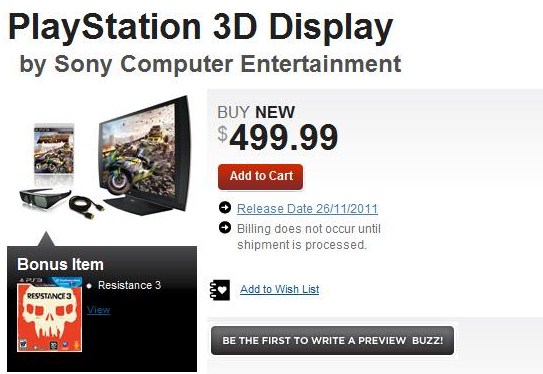Click the PlayStation 3D Display title
Image resolution: width=543 pixels, height=374 pixels.
(x=201, y=27)
